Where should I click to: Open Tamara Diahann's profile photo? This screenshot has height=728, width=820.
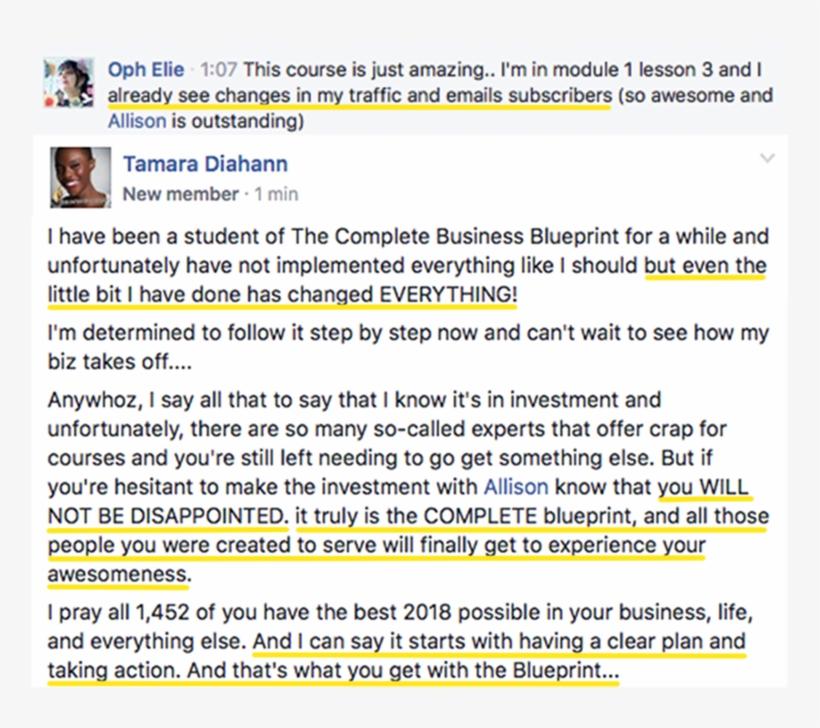coord(81,177)
